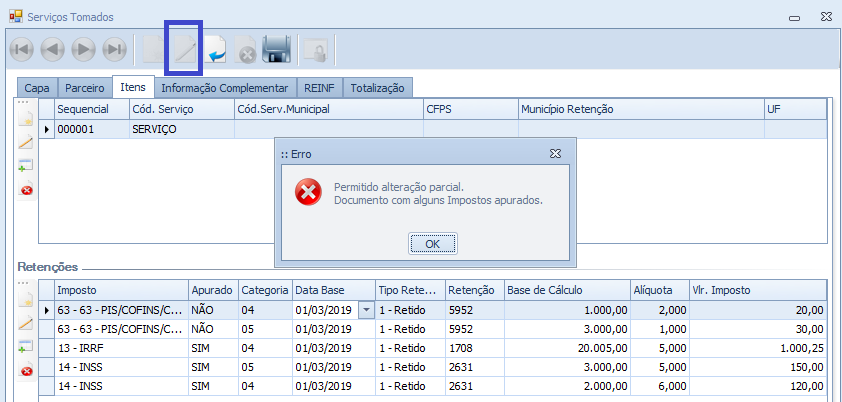The width and height of the screenshot is (842, 402).
Task: Click the blue undo arrow toolbar icon
Action: (x=216, y=49)
